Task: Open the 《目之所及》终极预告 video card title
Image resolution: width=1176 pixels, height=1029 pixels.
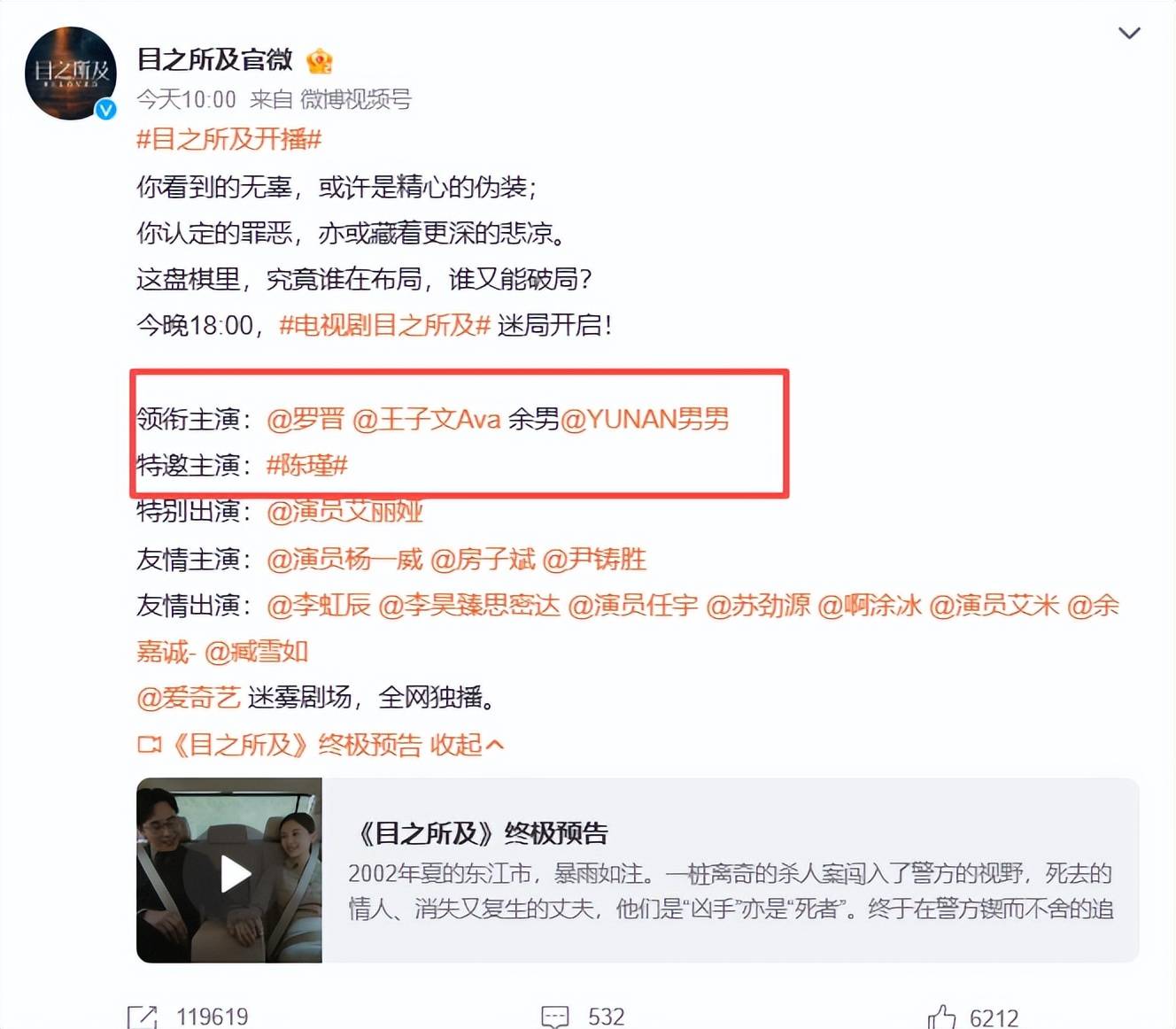Action: pyautogui.click(x=481, y=833)
